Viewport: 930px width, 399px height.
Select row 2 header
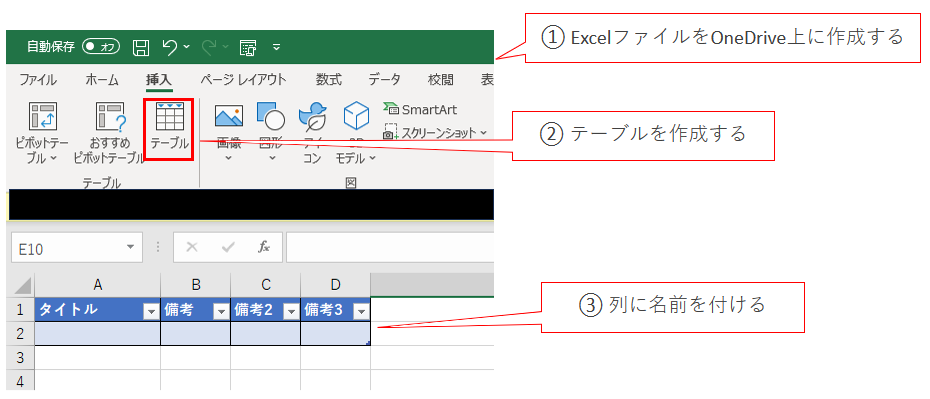click(21, 334)
